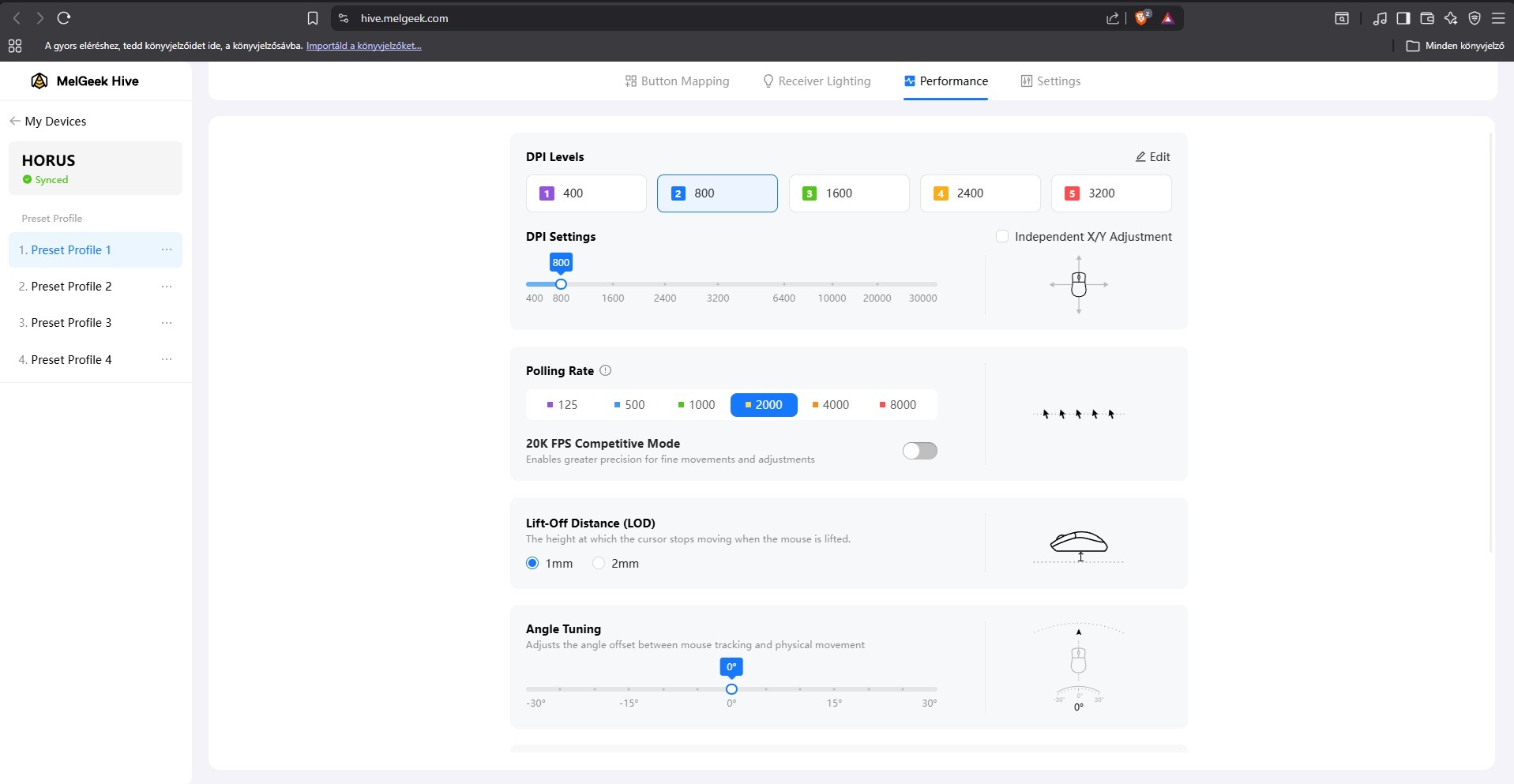Click the MelGeek Hive logo icon
The width and height of the screenshot is (1514, 784).
pyautogui.click(x=39, y=81)
